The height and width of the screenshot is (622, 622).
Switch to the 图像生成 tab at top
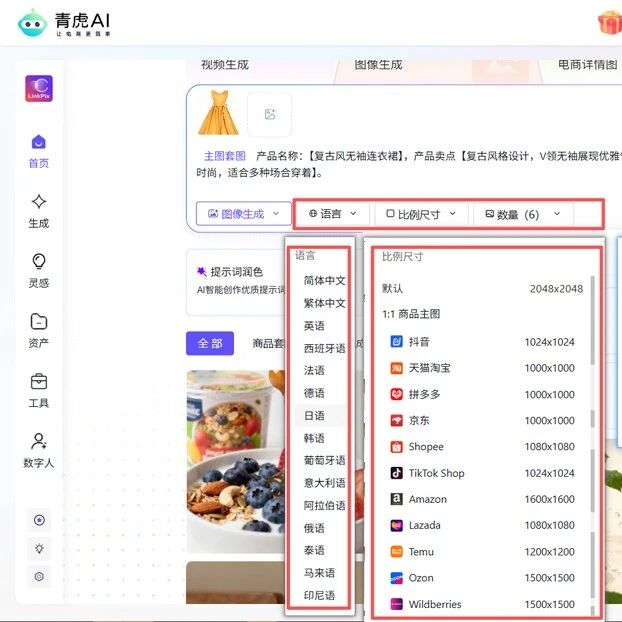point(378,65)
